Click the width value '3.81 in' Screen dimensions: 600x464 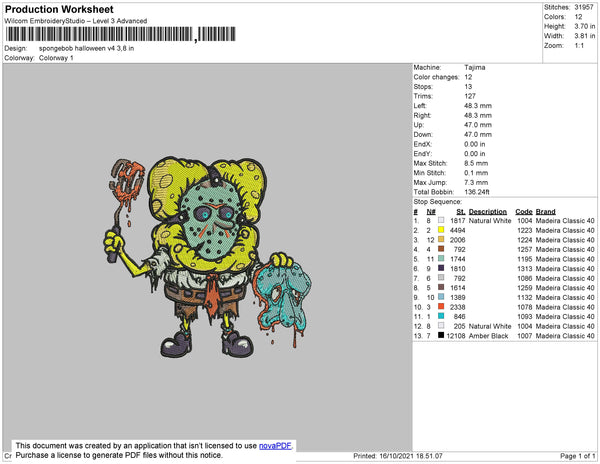[584, 36]
